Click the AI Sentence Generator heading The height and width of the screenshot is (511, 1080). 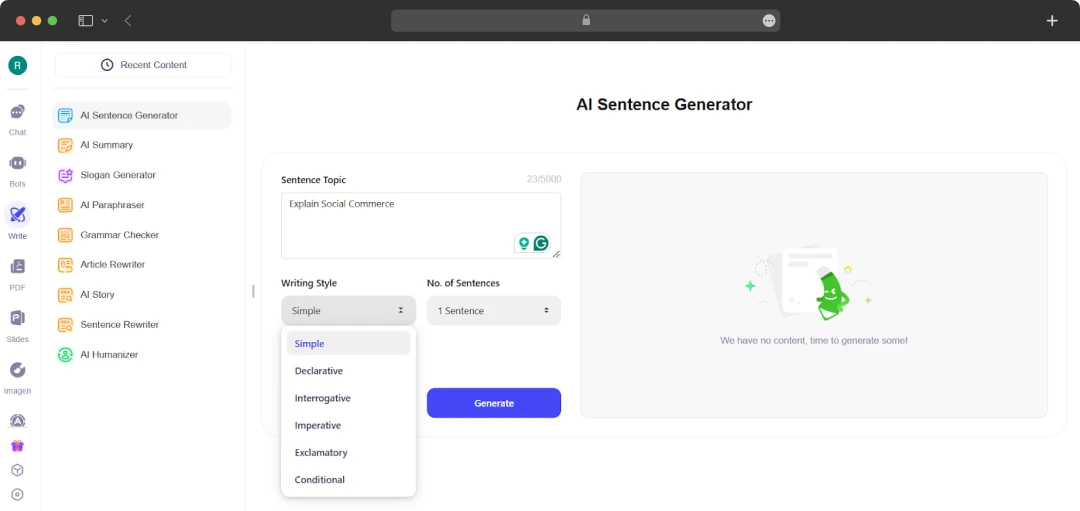664,105
